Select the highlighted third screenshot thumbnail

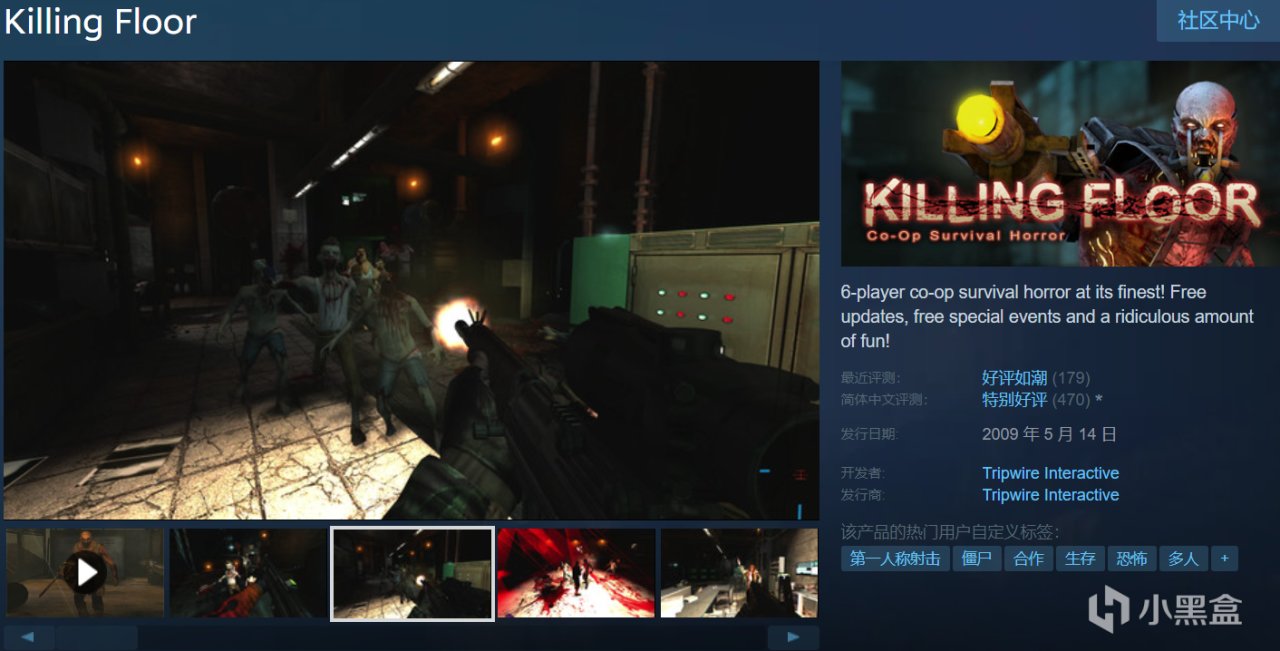pos(412,573)
